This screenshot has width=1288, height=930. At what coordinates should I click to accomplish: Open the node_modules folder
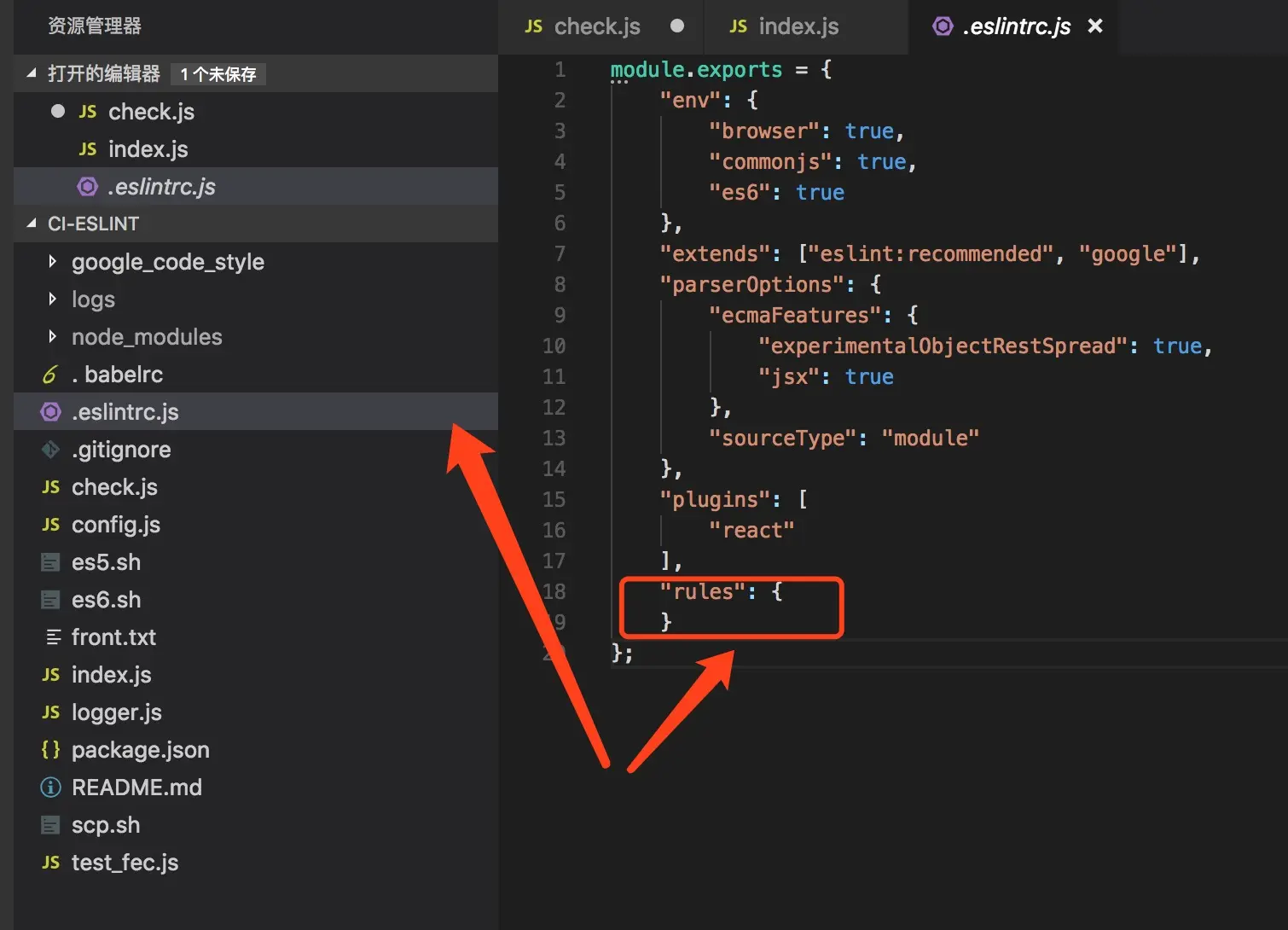(256, 337)
